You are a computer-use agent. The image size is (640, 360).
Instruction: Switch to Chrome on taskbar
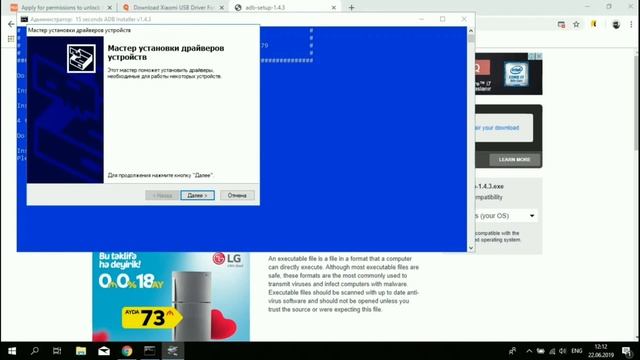click(127, 351)
